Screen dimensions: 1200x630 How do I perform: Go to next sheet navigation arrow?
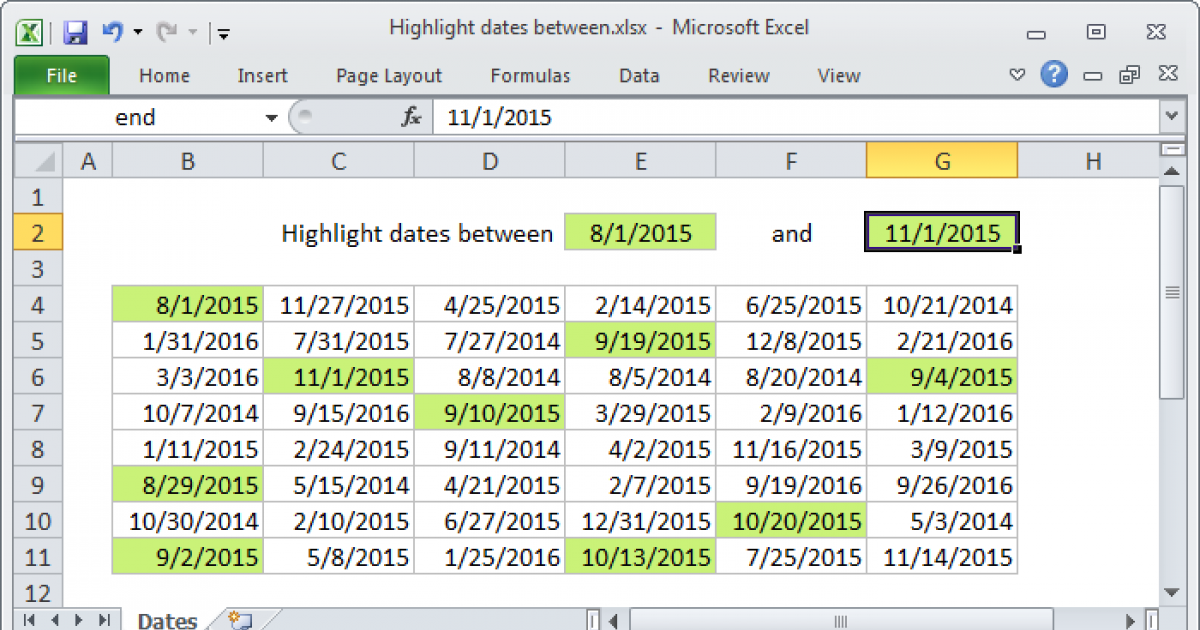click(78, 620)
